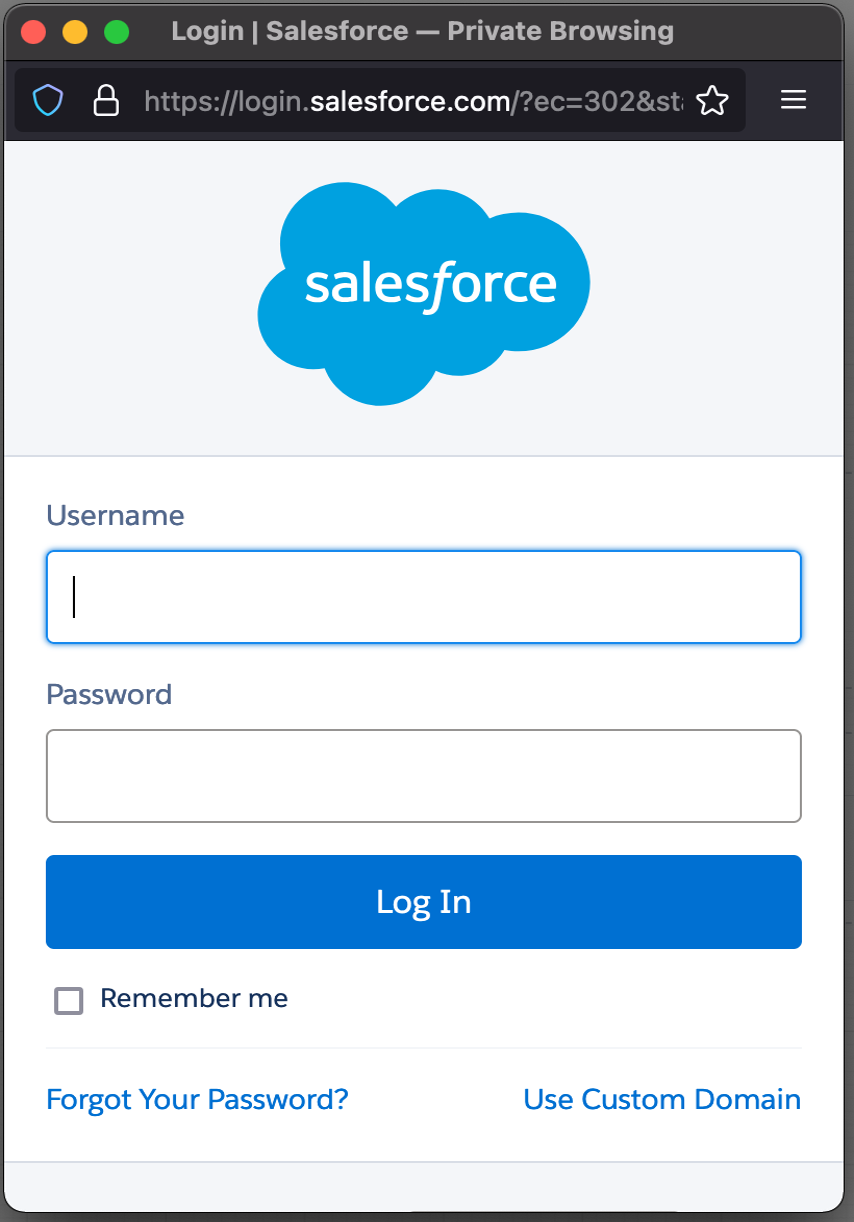Toggle Remember me by clicking its label
The width and height of the screenshot is (854, 1222).
point(193,998)
